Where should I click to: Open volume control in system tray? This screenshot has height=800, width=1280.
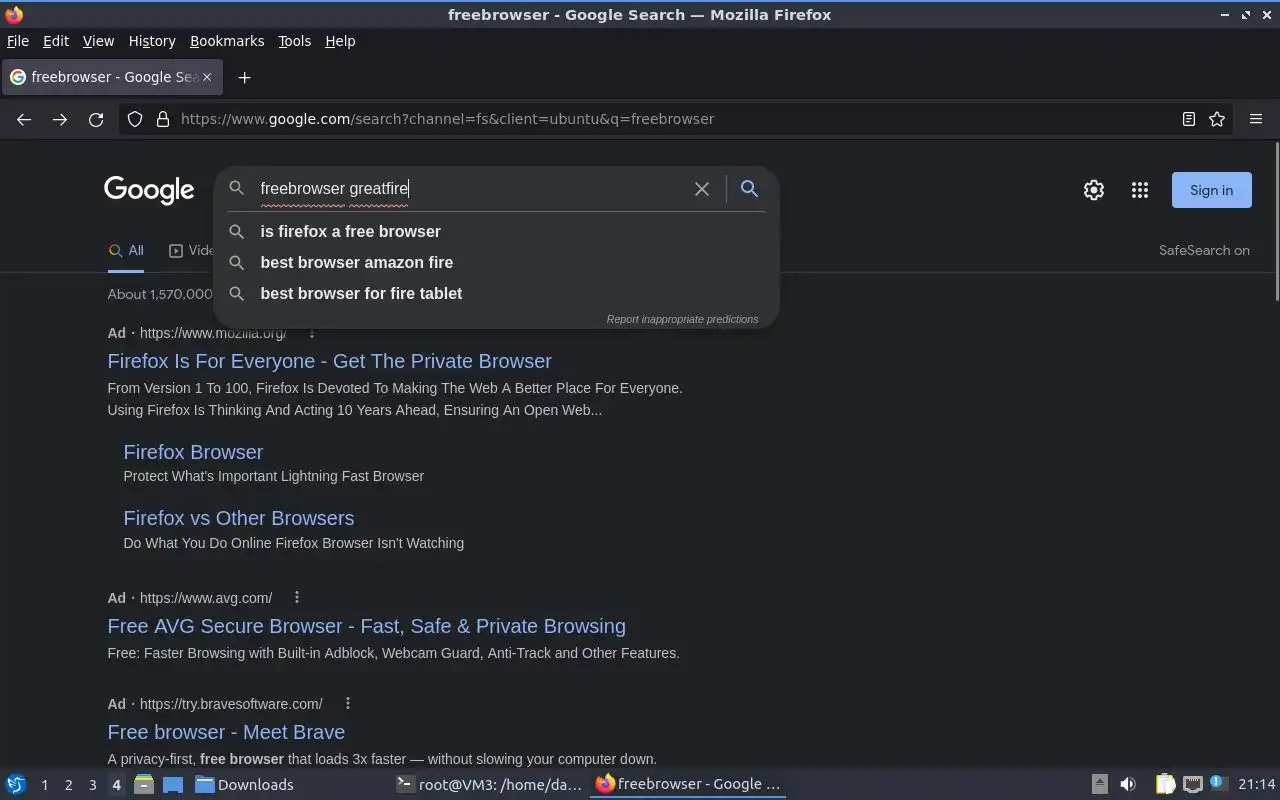pos(1128,784)
